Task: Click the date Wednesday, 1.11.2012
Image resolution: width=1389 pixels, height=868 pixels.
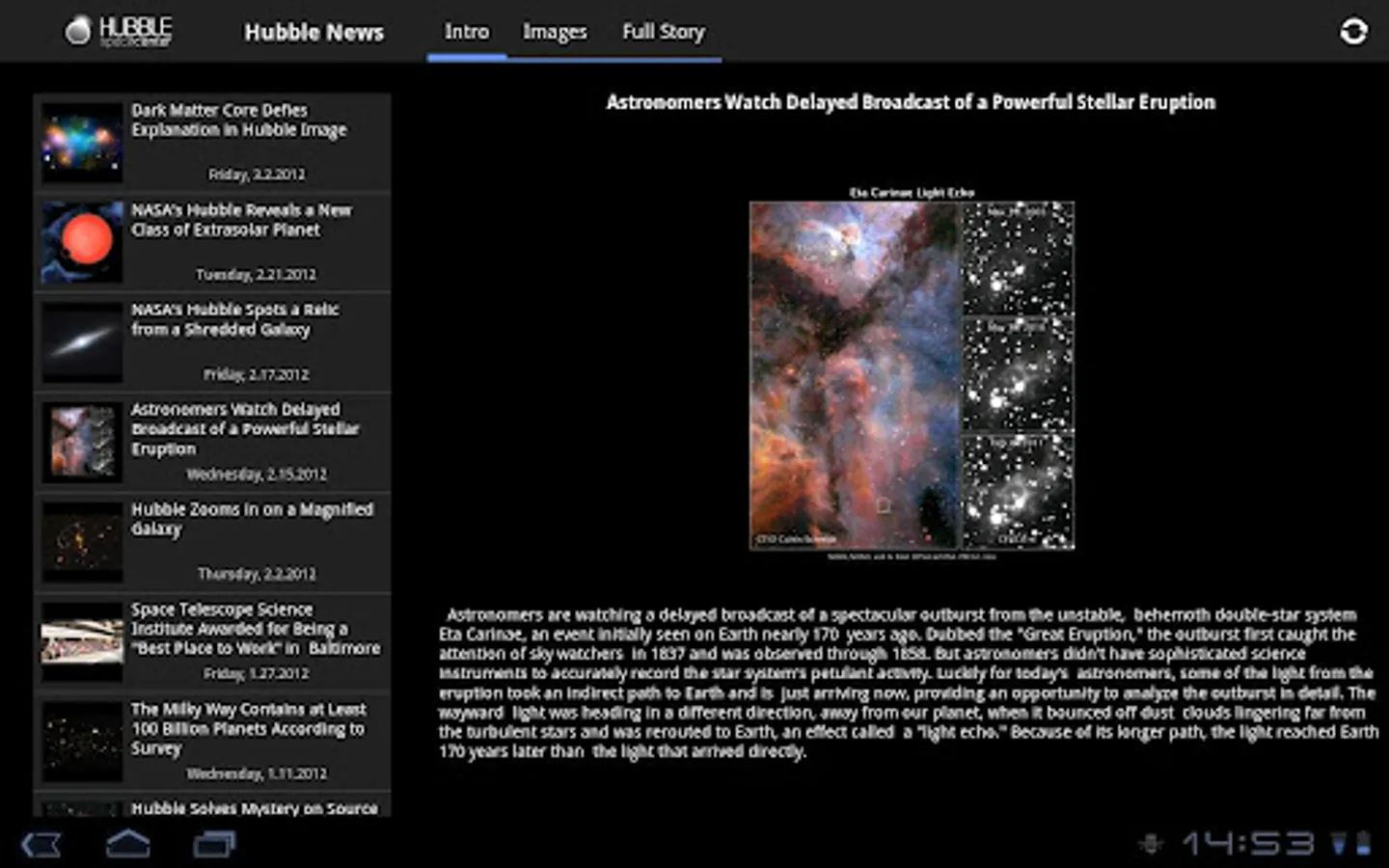Action: pos(256,773)
